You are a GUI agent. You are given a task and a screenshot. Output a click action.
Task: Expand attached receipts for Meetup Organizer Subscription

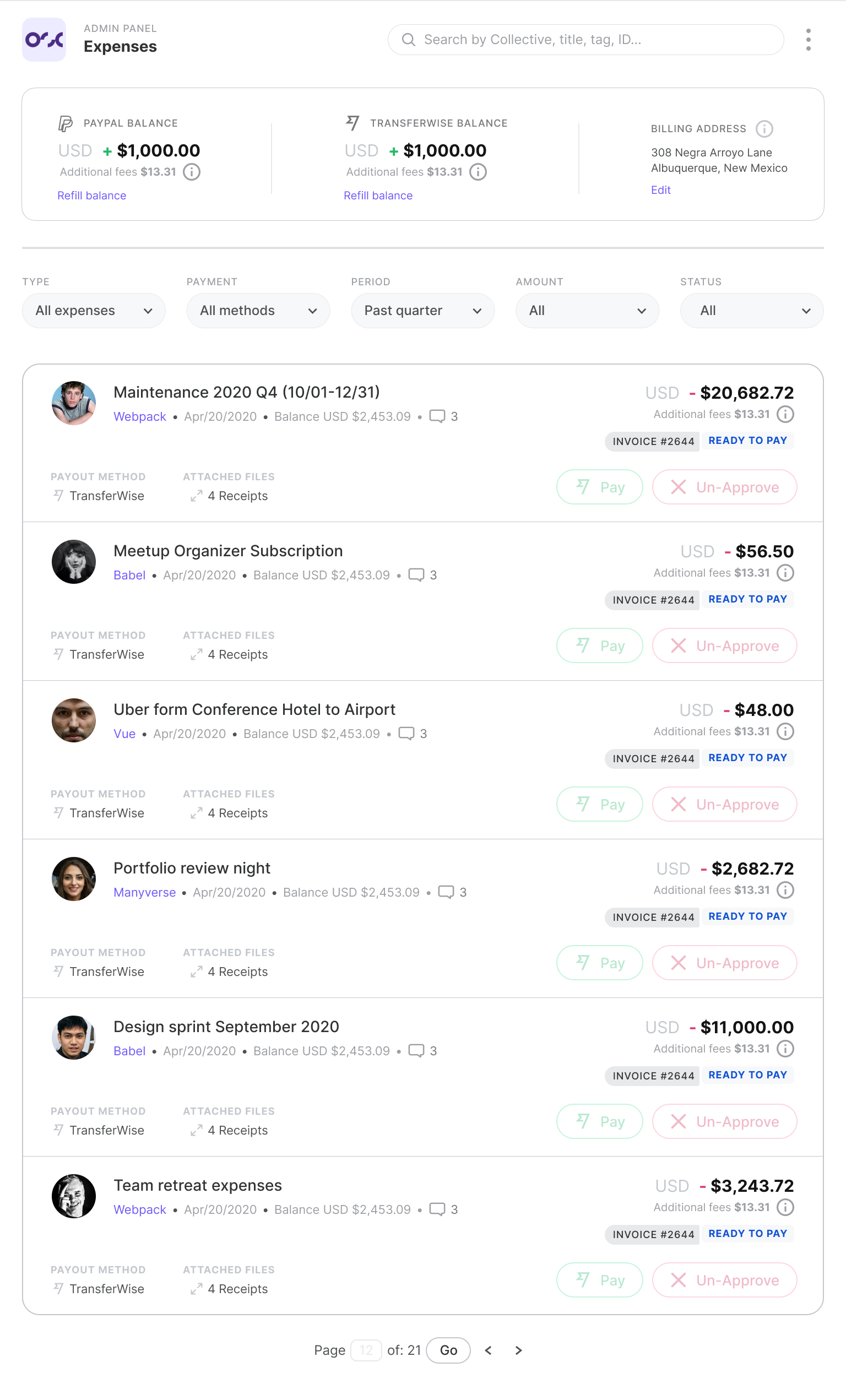(230, 654)
